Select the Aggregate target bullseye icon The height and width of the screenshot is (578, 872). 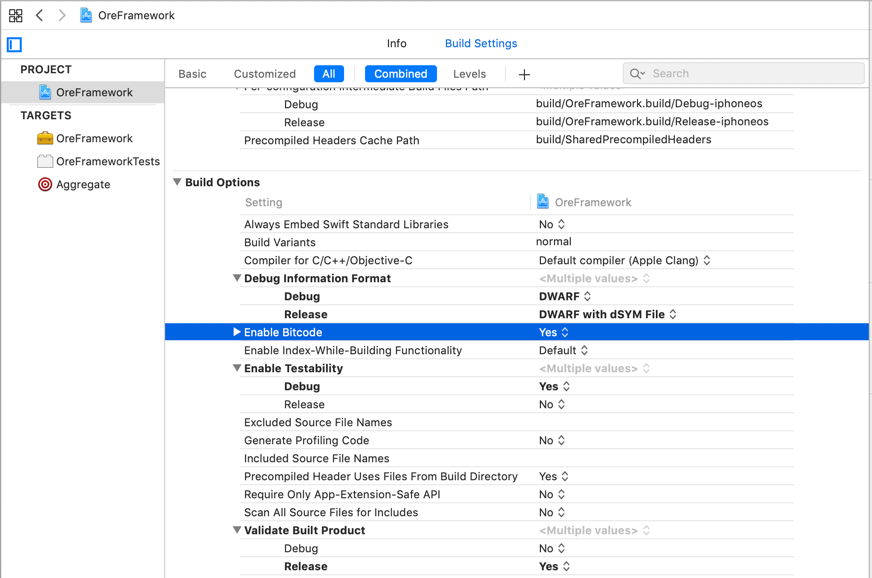45,184
